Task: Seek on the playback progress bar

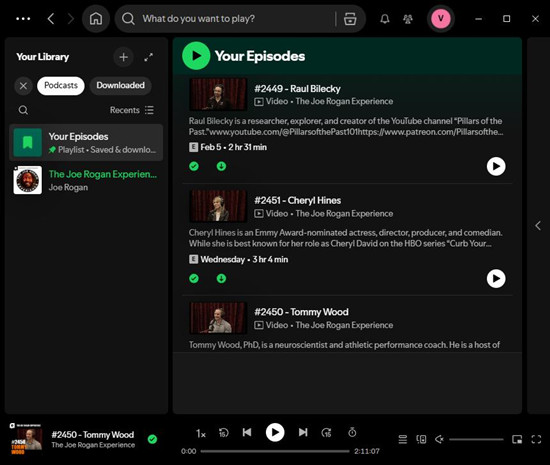Action: 275,451
